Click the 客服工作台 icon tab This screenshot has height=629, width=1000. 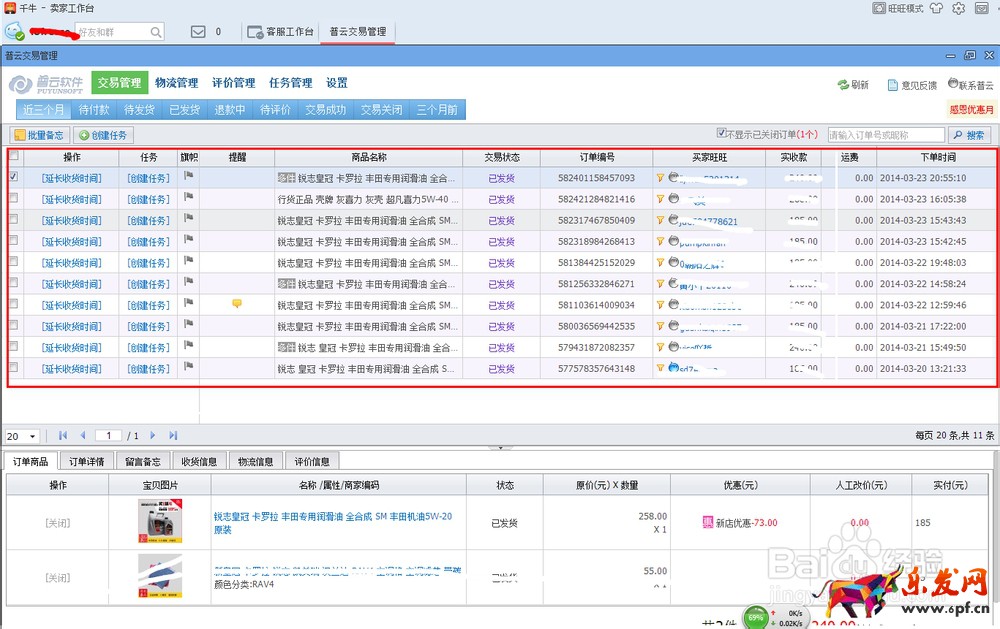[x=254, y=31]
